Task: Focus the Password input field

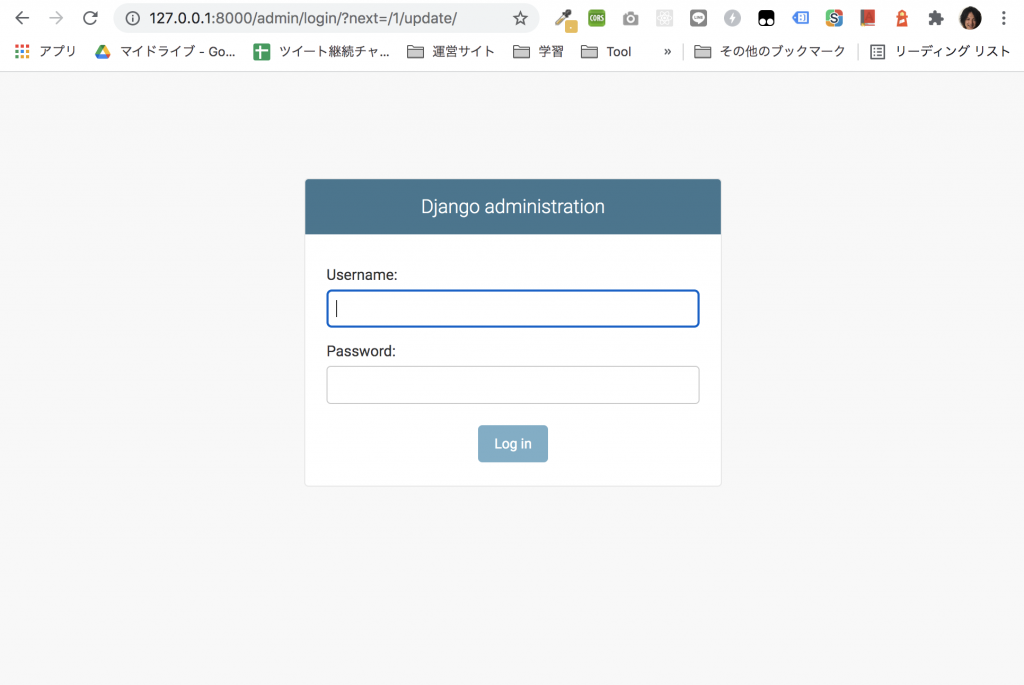Action: pyautogui.click(x=513, y=385)
